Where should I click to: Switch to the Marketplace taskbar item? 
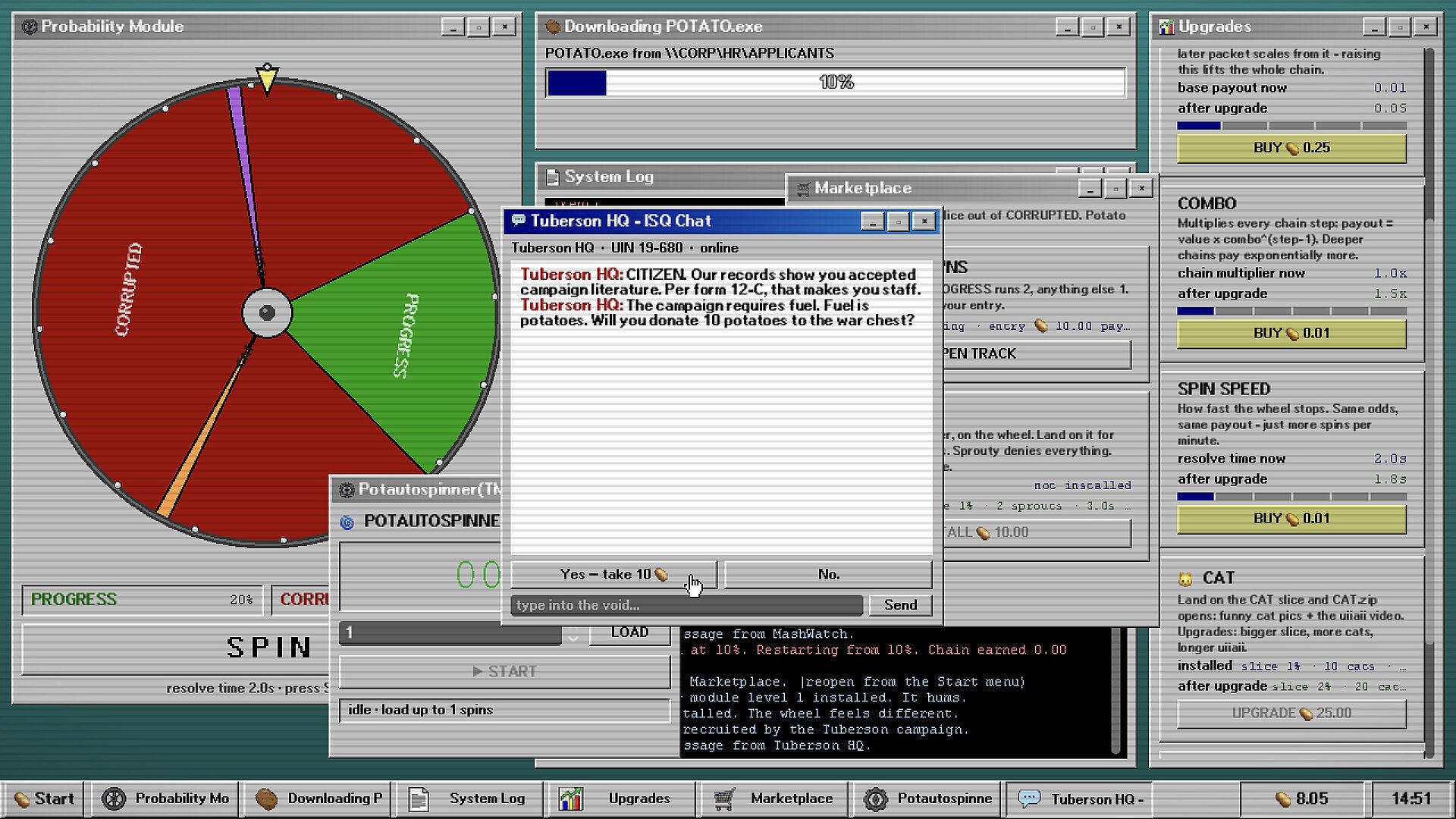pyautogui.click(x=773, y=799)
